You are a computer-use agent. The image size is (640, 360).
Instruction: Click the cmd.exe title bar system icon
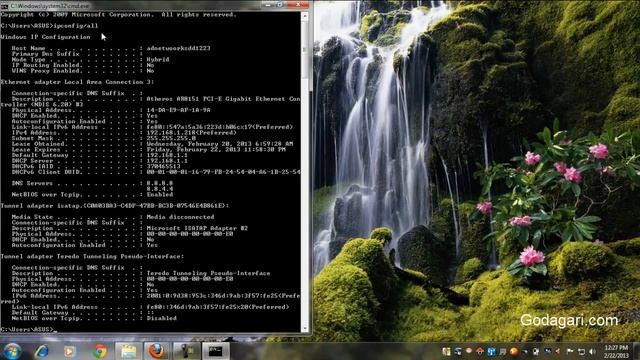point(4,6)
